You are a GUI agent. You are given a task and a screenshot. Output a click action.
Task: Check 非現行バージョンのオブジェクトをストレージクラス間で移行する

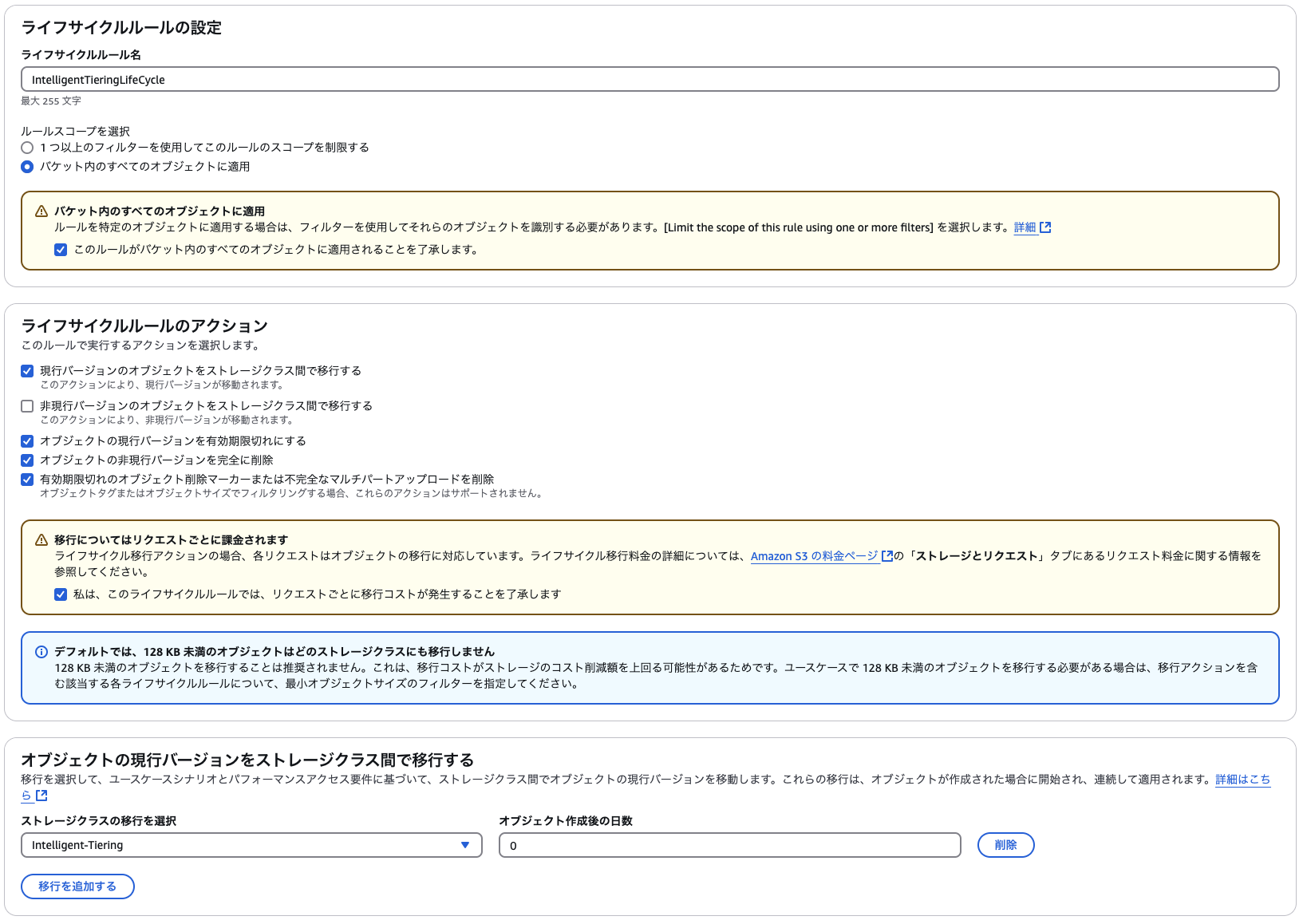click(27, 406)
